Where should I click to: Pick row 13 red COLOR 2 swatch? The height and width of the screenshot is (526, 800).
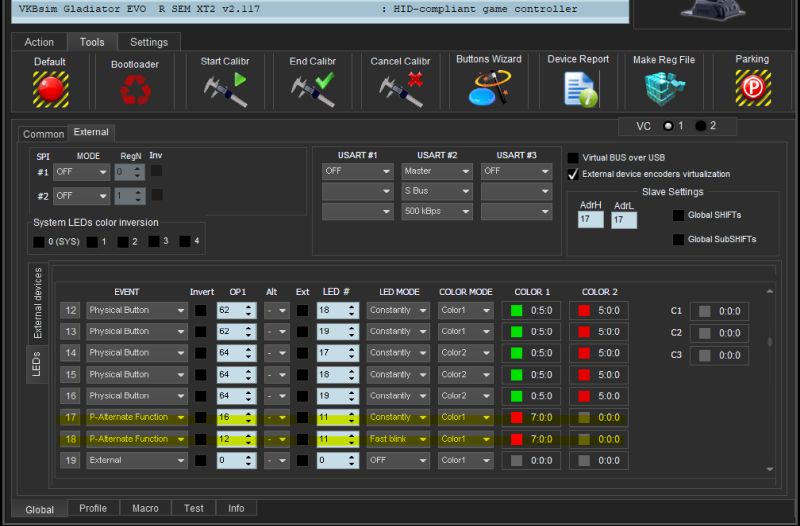pyautogui.click(x=584, y=332)
